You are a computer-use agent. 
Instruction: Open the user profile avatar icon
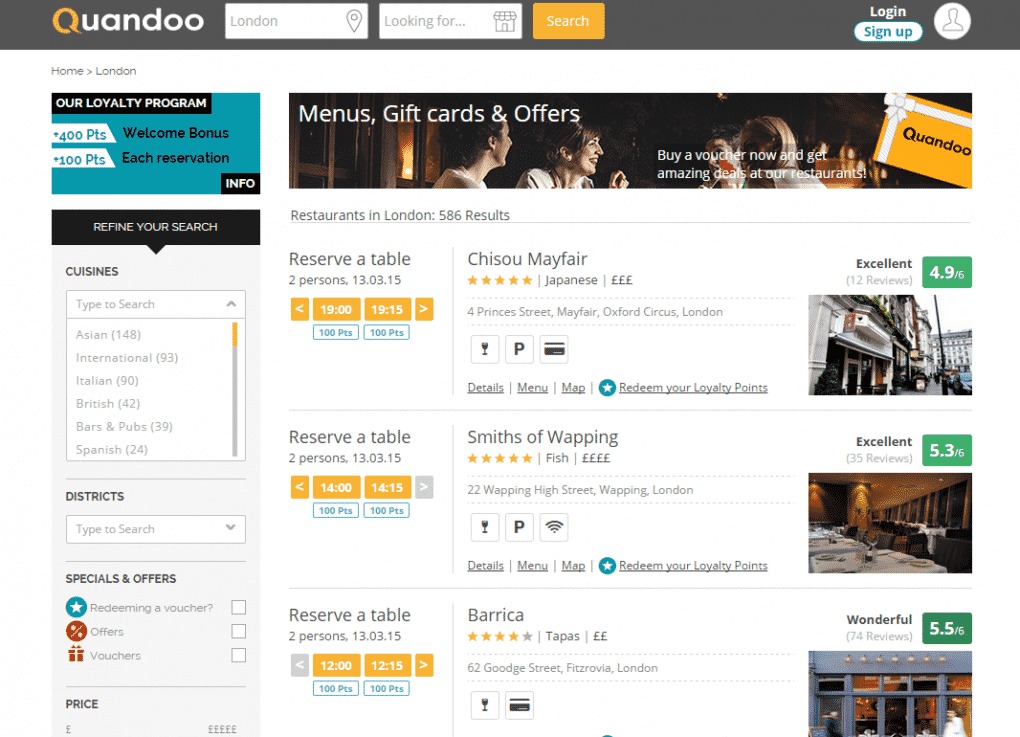click(952, 21)
